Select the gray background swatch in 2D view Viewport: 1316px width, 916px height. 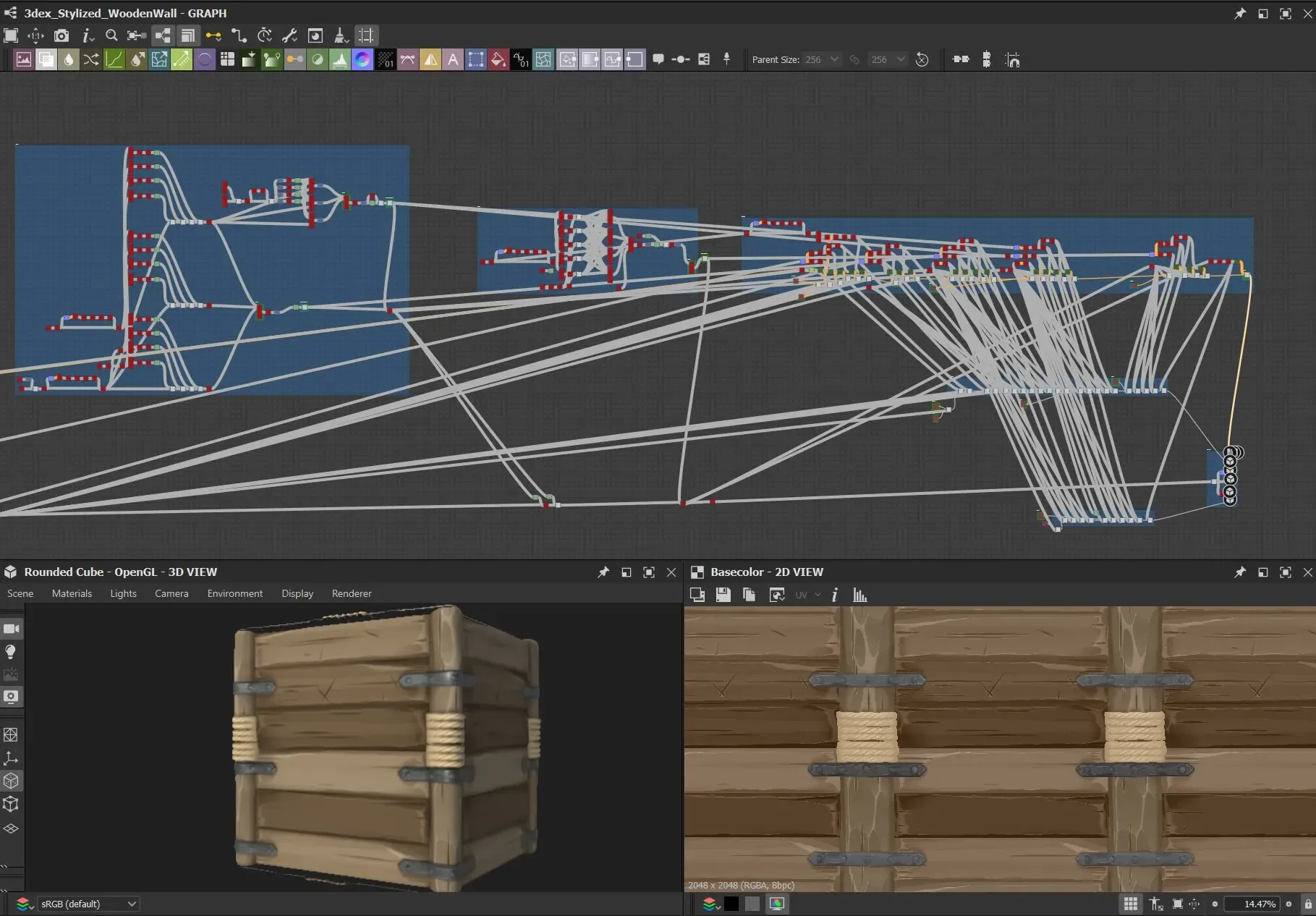[x=752, y=904]
